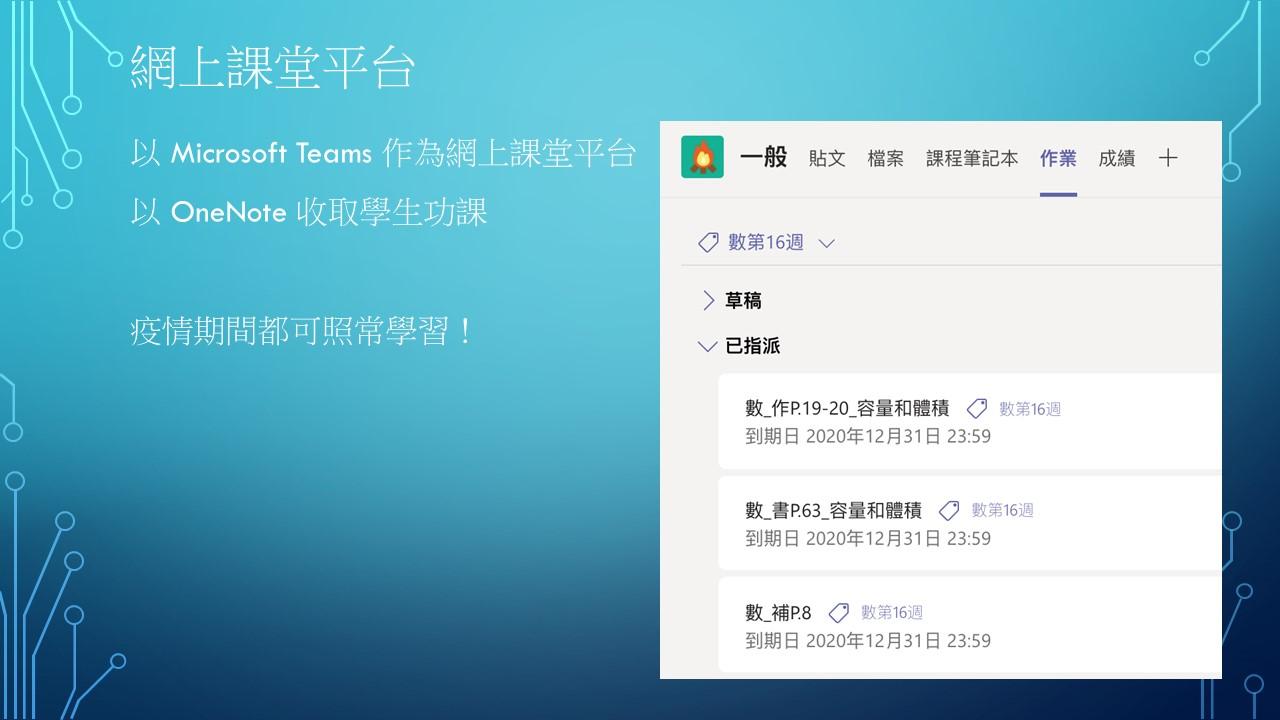Click due date under 數_書P.63 assignment
The image size is (1280, 720).
point(868,539)
